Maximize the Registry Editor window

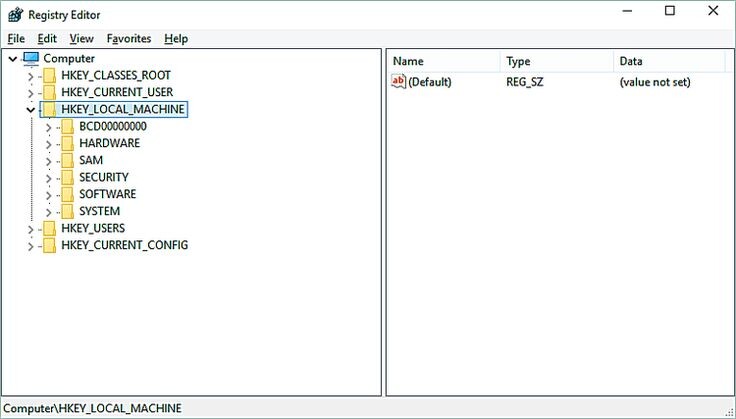click(670, 11)
